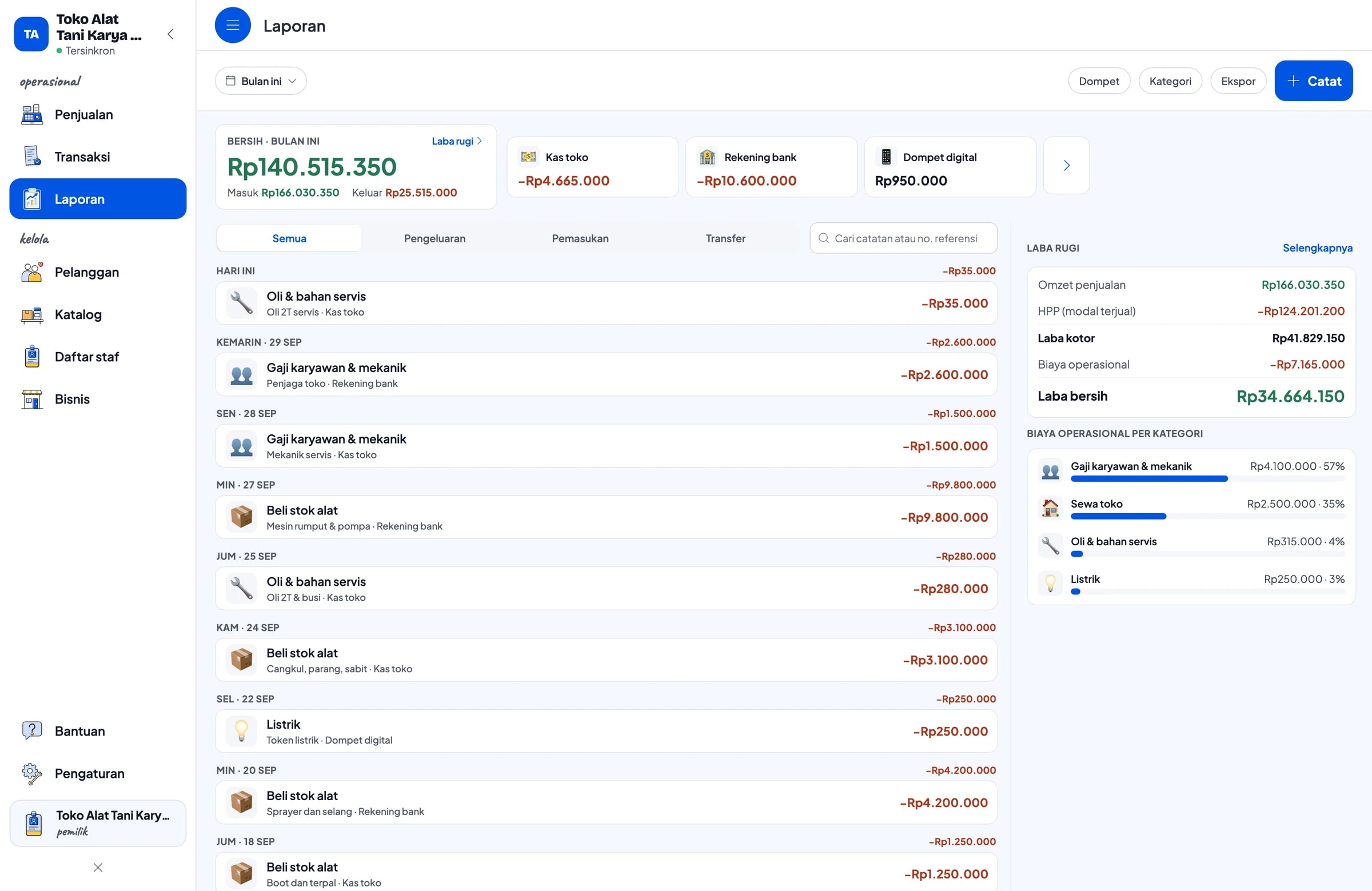Click the Laporan chart icon in sidebar

coord(31,199)
